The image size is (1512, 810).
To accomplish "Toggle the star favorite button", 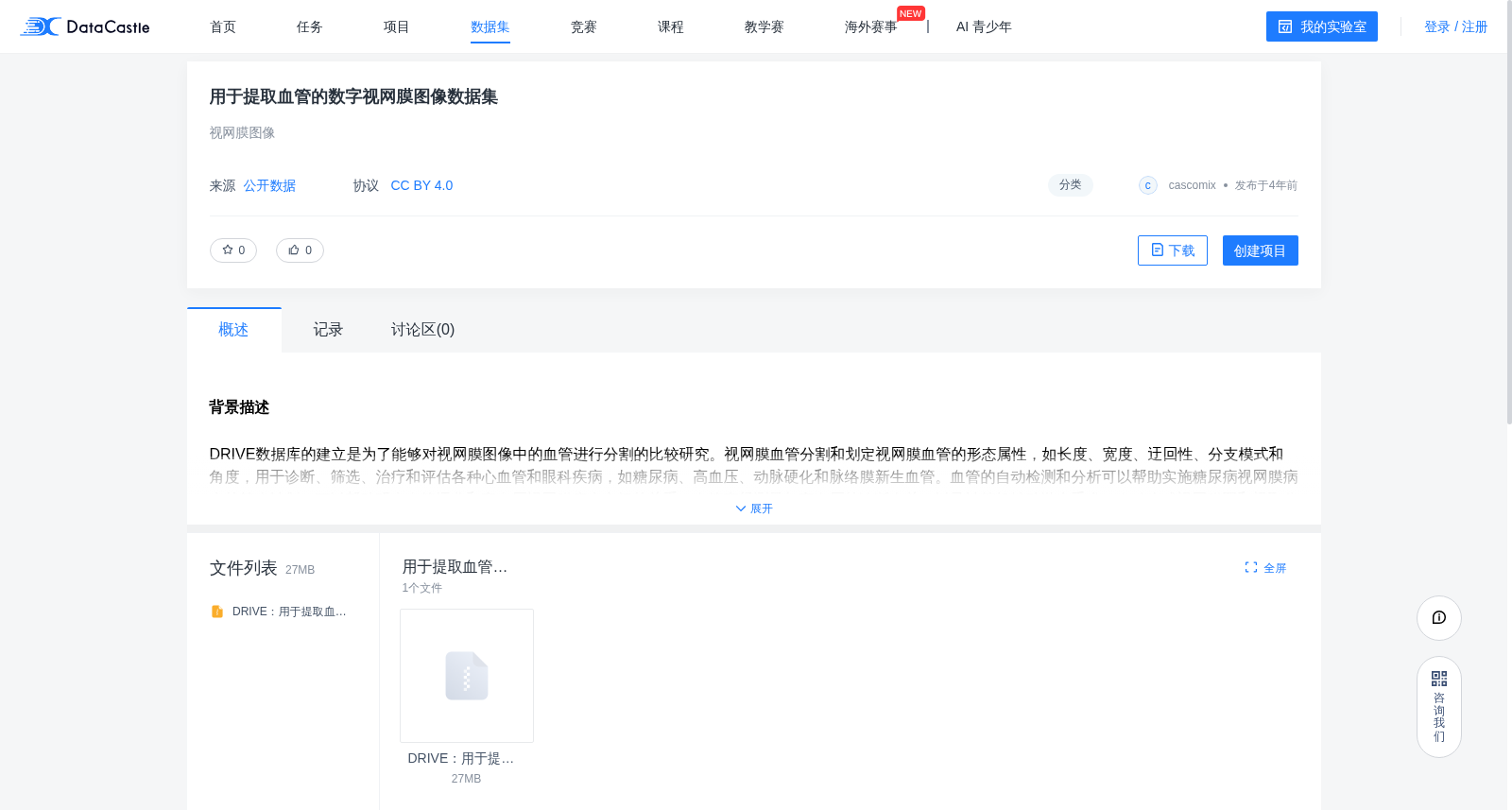I will (x=233, y=250).
